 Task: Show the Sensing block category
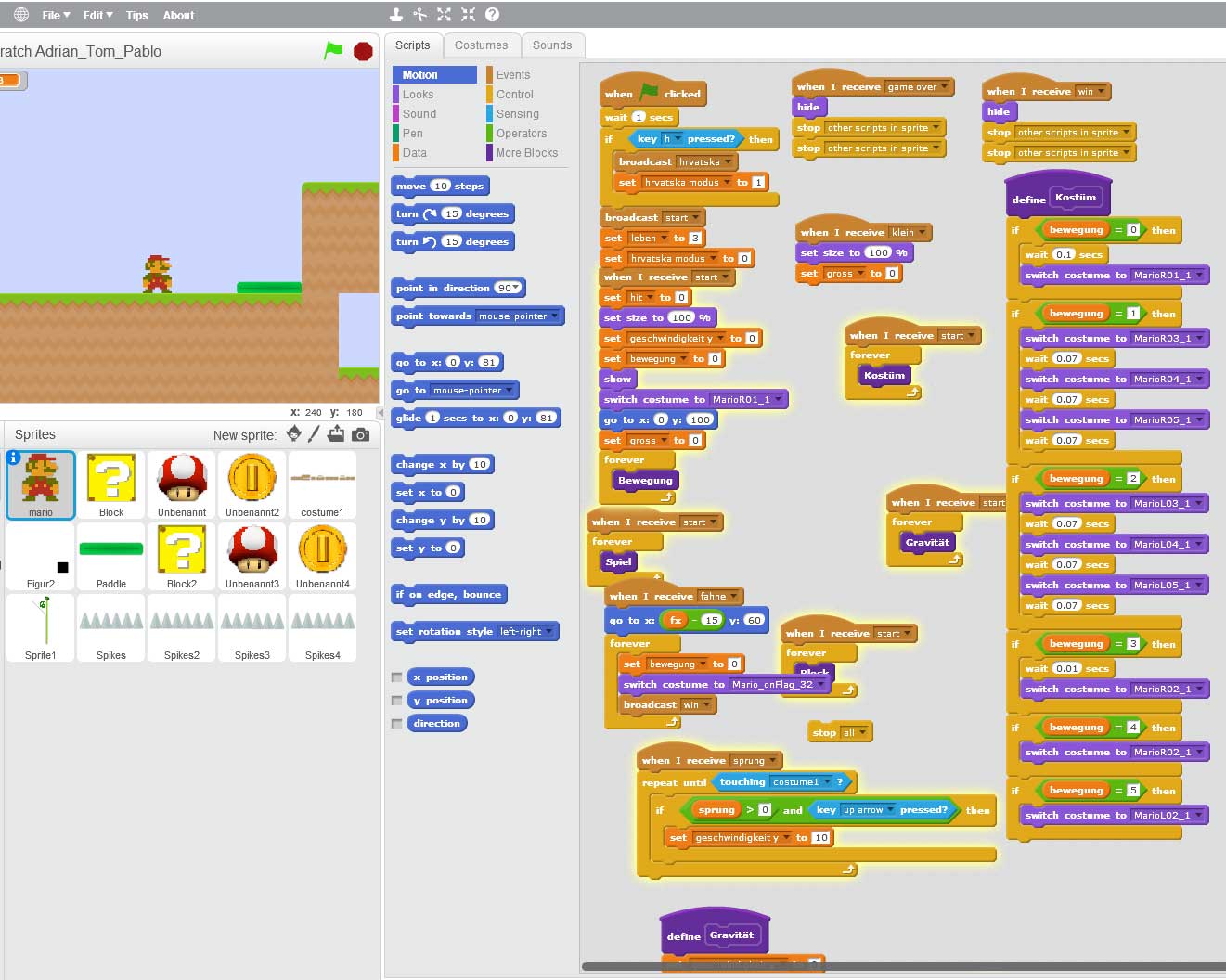[518, 114]
